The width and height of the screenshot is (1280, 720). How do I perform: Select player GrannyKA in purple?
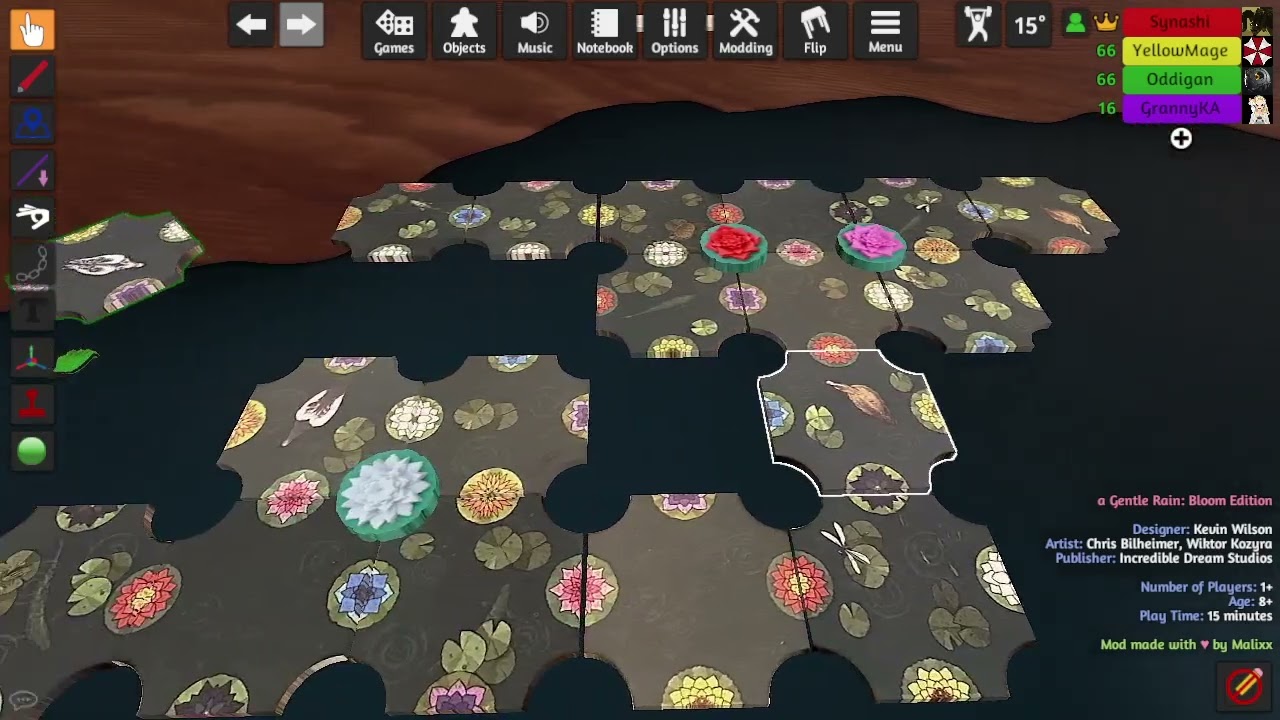1181,109
